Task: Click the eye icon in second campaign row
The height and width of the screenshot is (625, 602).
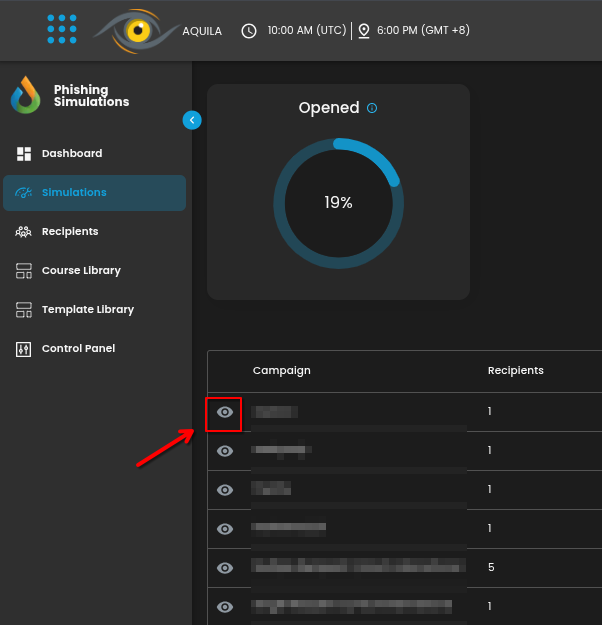Action: tap(225, 451)
